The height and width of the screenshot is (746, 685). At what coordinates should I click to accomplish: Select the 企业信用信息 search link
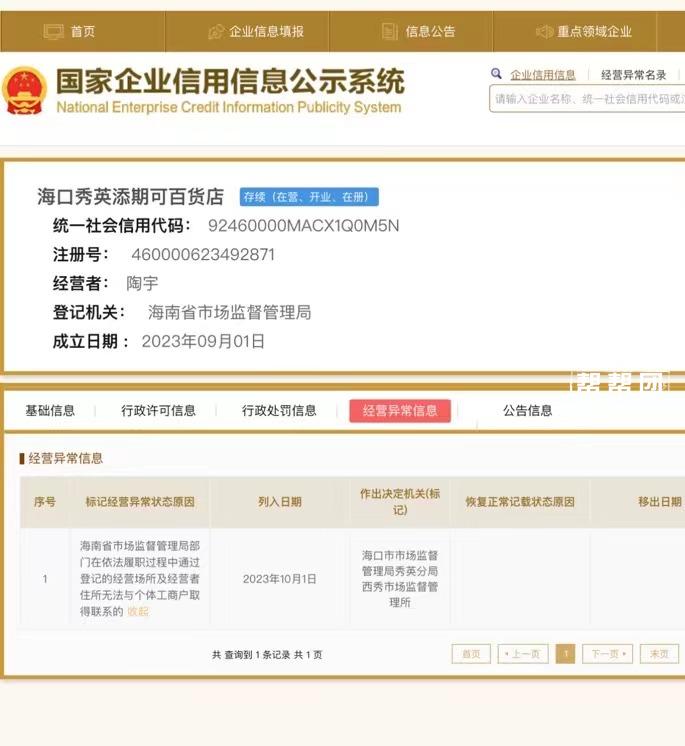(x=543, y=75)
